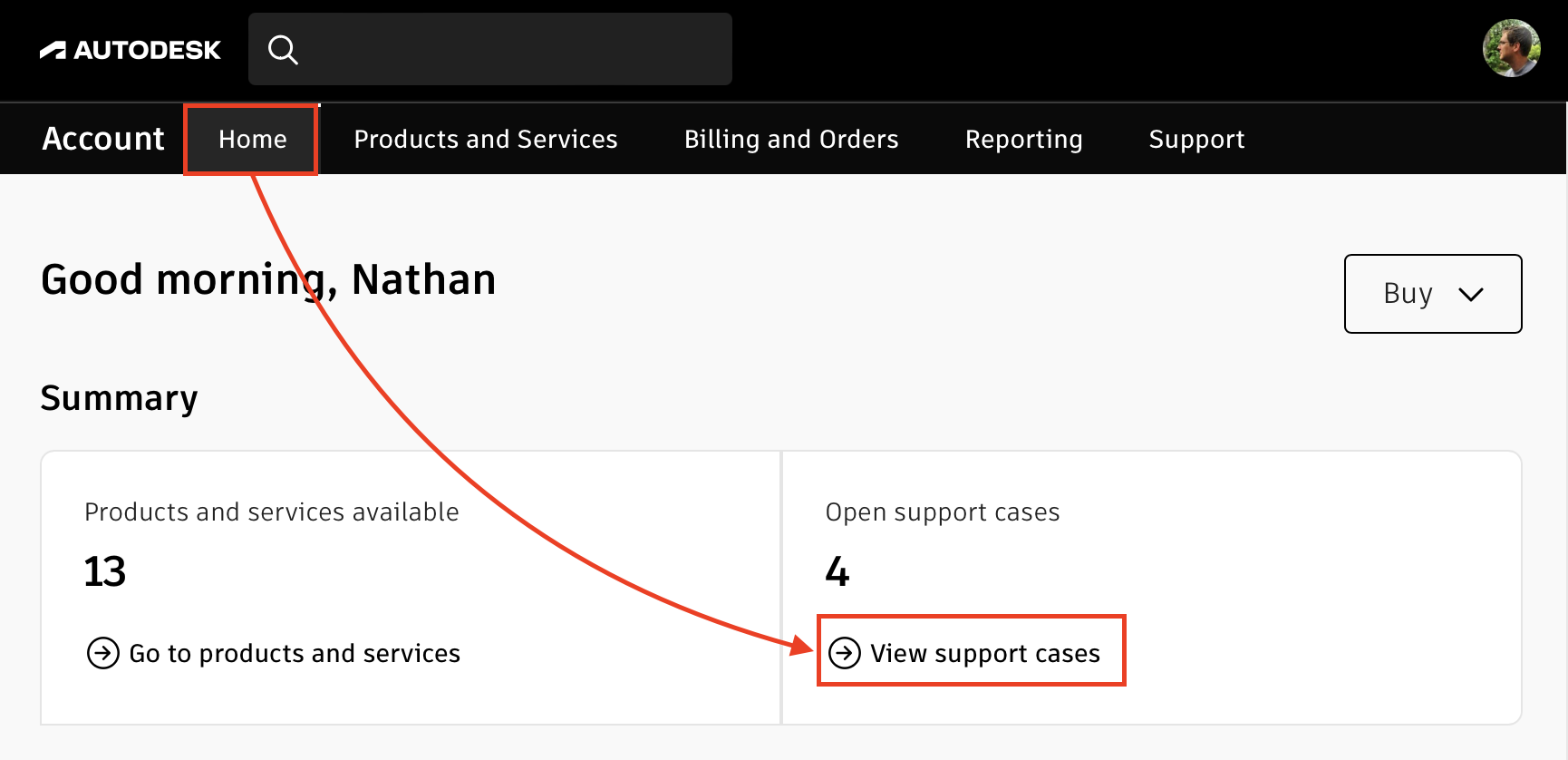1568x760 pixels.
Task: Click the Buy button
Action: click(x=1432, y=294)
